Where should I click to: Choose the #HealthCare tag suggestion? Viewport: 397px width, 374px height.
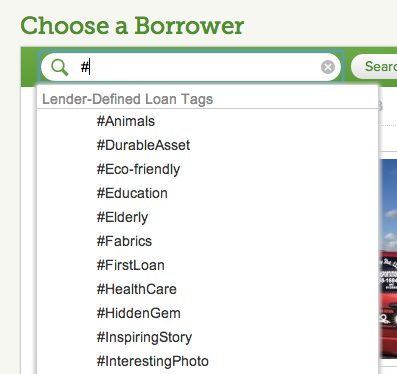pos(136,289)
